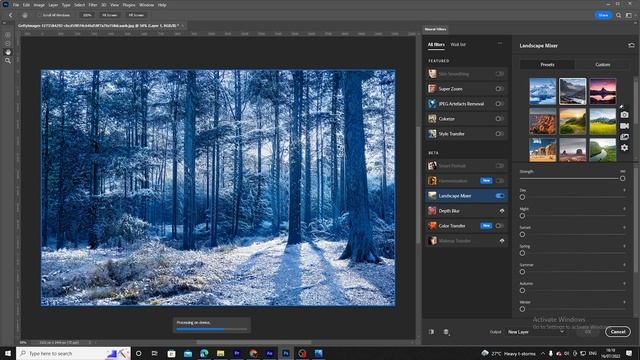Open the filter list more options menu
Screen dimensions: 640x360
[x=500, y=43]
